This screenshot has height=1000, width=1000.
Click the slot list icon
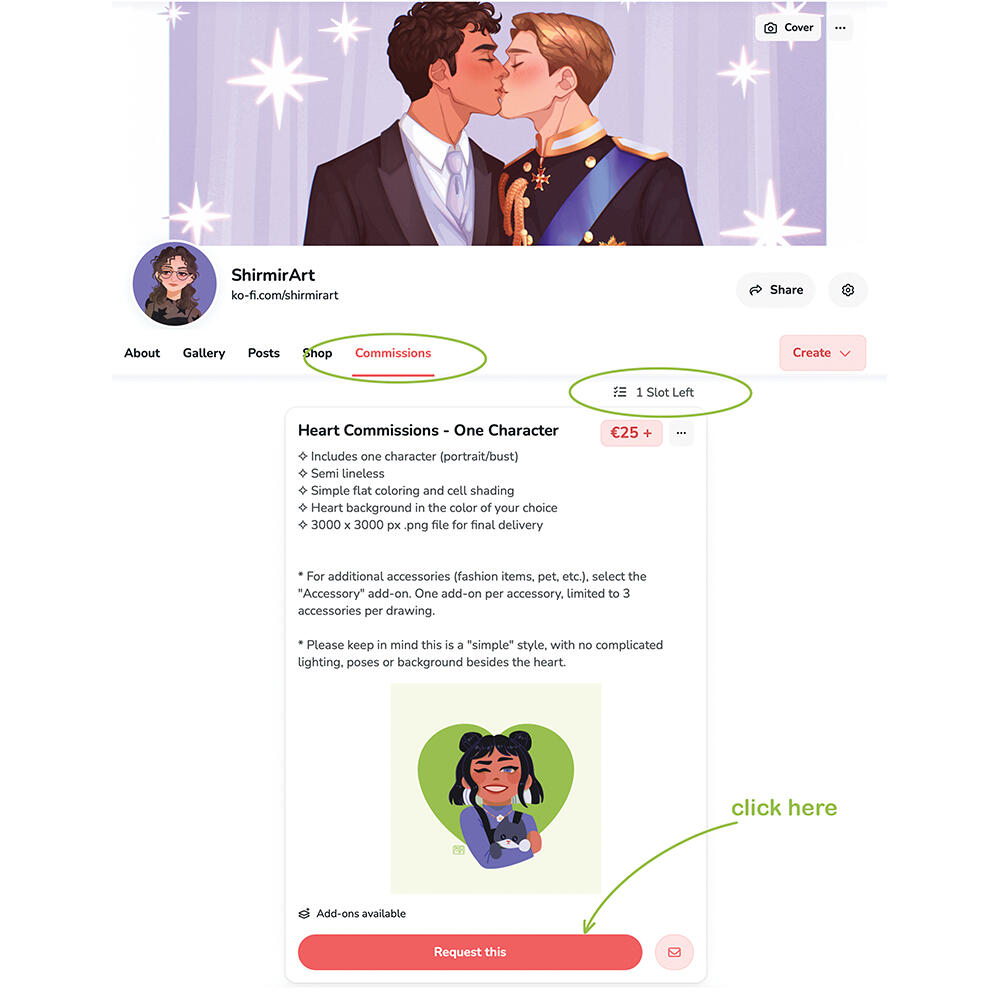(x=620, y=392)
